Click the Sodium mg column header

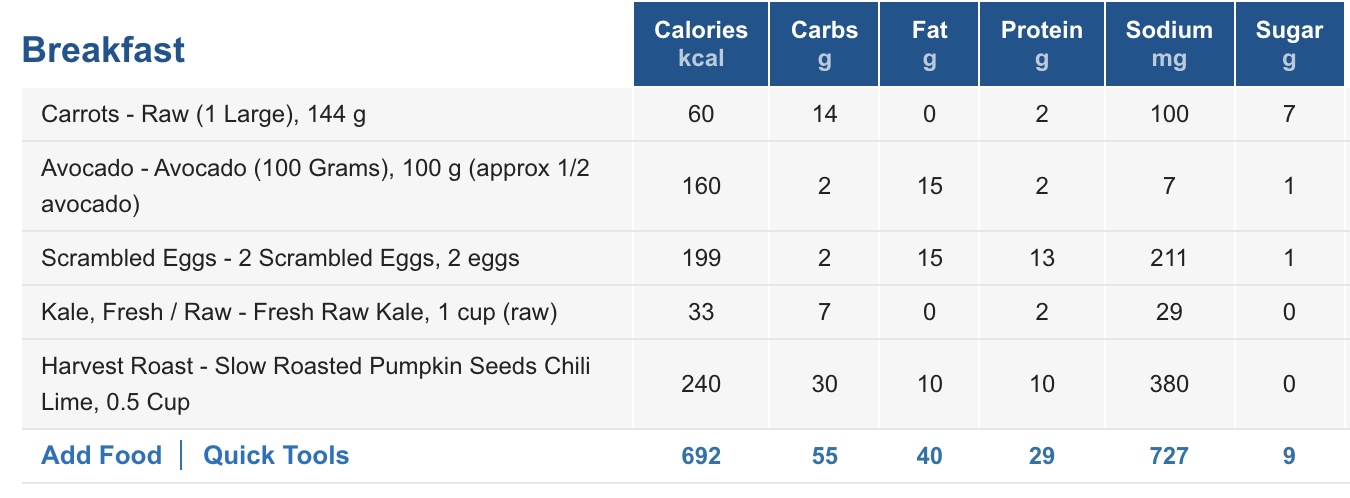point(1169,44)
